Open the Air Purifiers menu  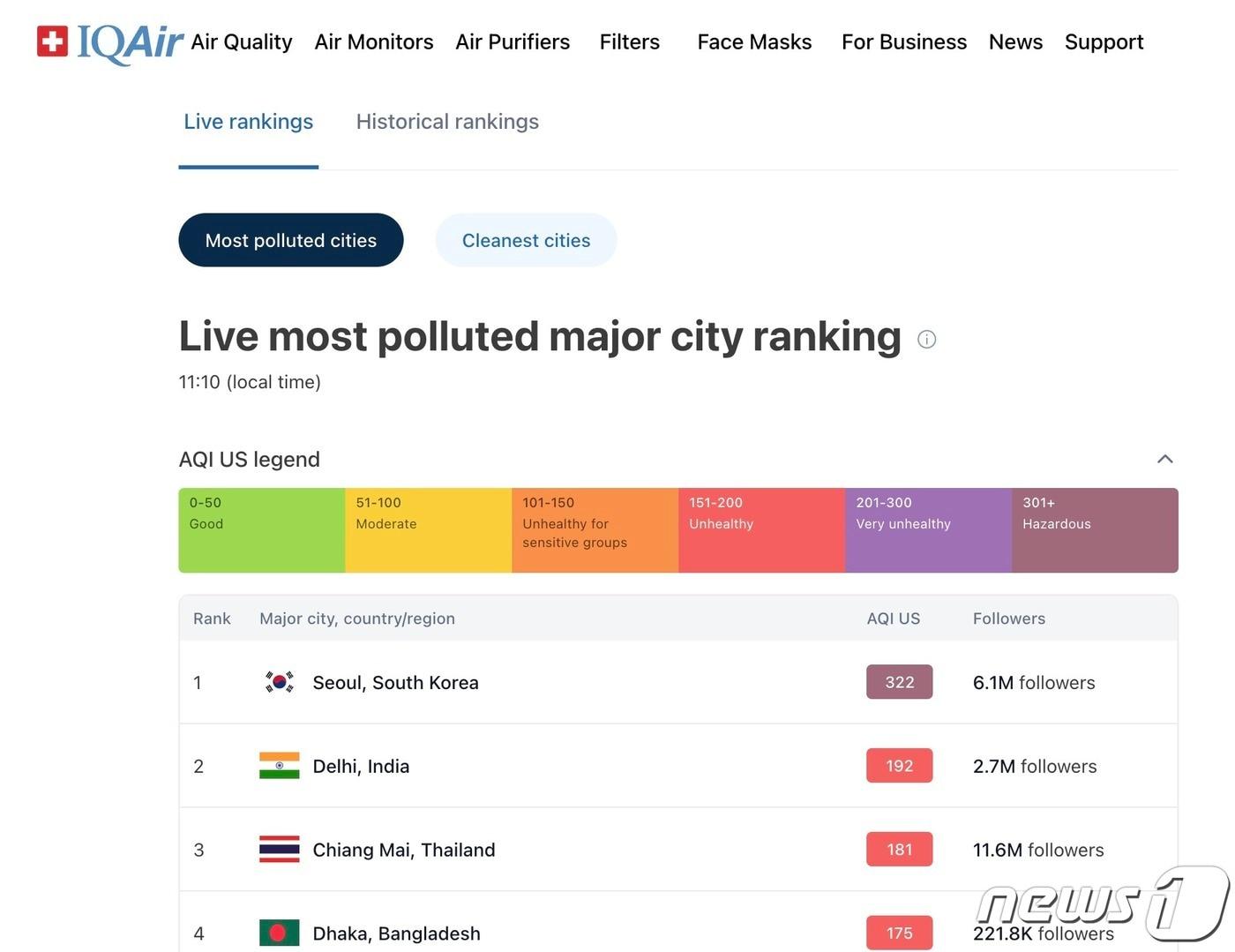pyautogui.click(x=513, y=41)
